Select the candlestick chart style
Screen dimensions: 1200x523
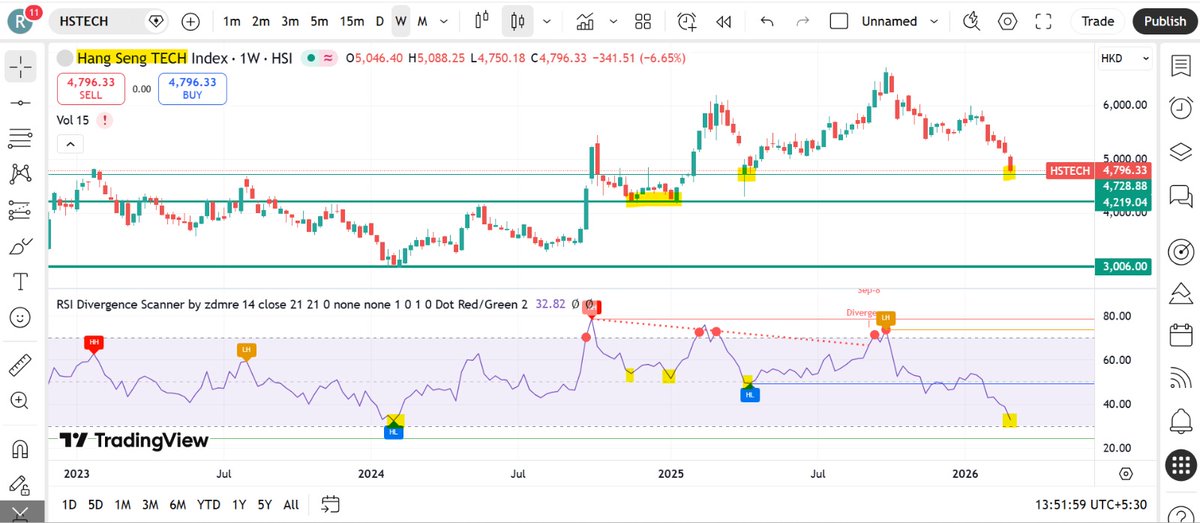517,21
